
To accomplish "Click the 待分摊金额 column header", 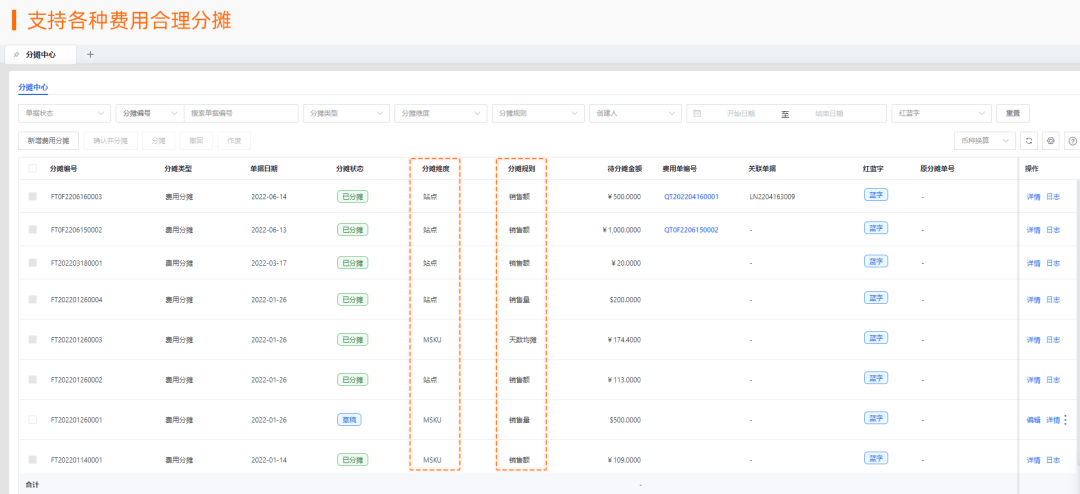I will pos(625,168).
